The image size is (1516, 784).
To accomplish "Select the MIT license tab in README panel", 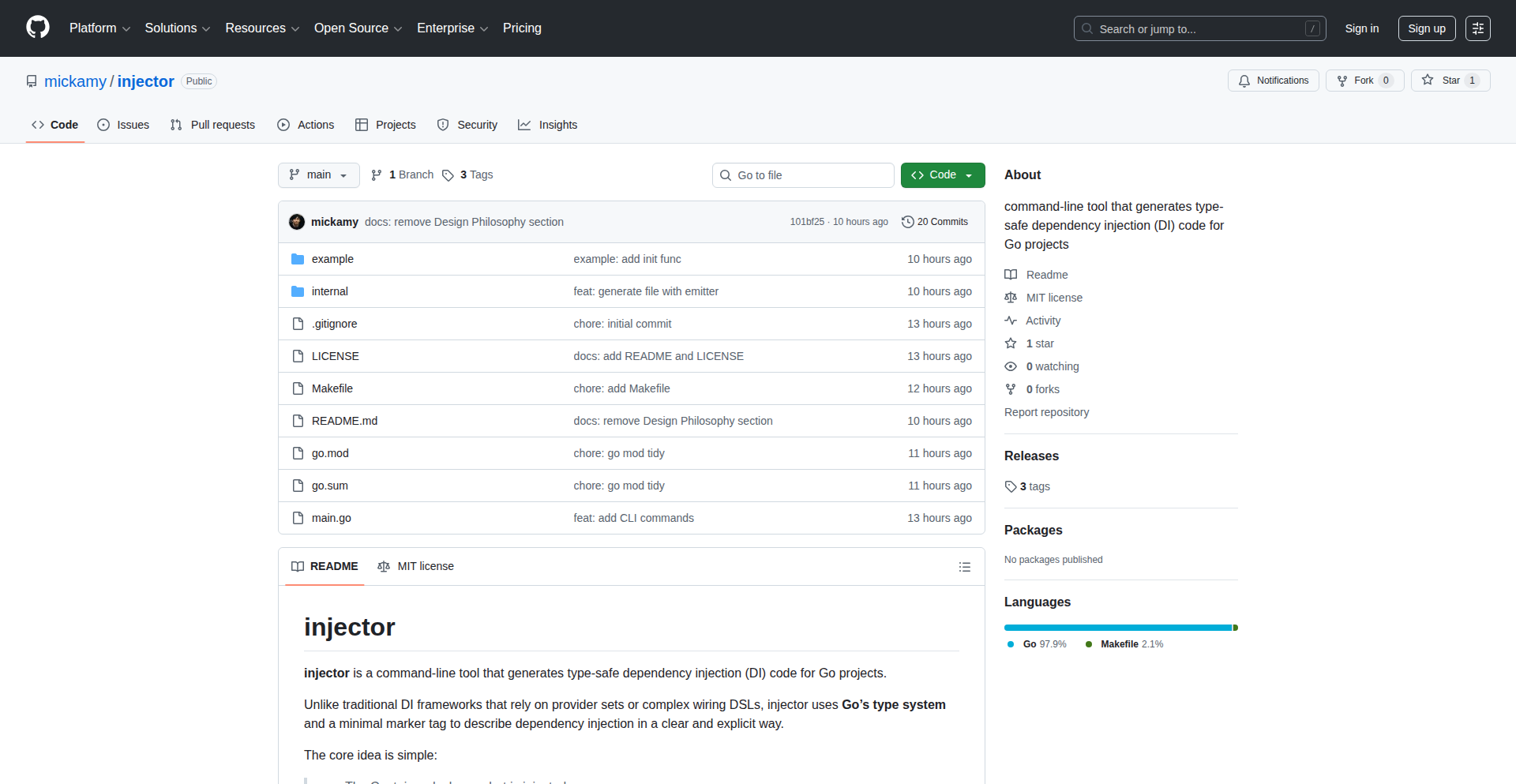I will coord(416,567).
